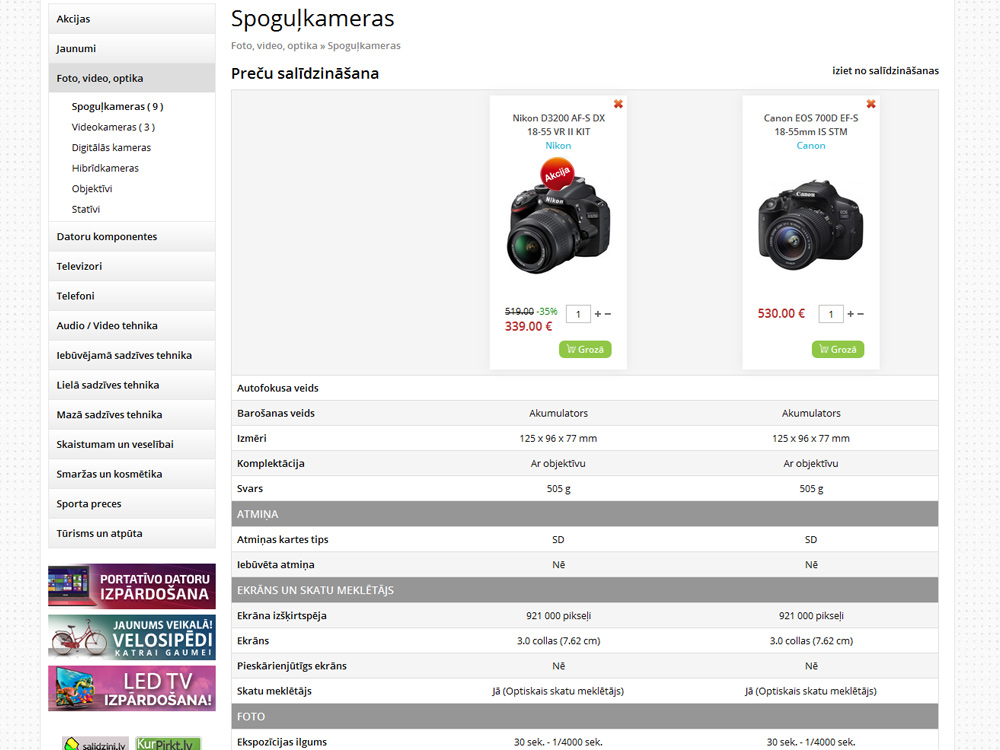Open LED TV izpārdošana banner
Viewport: 1000px width, 750px height.
(x=131, y=688)
